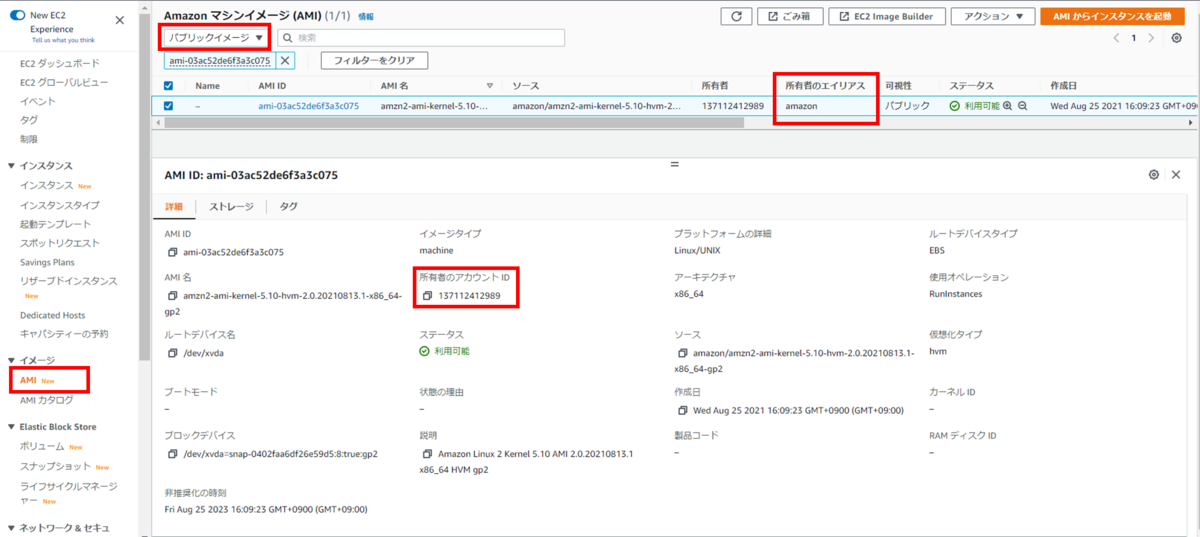1200x537 pixels.
Task: Go to next results page arrow
Action: click(1151, 38)
